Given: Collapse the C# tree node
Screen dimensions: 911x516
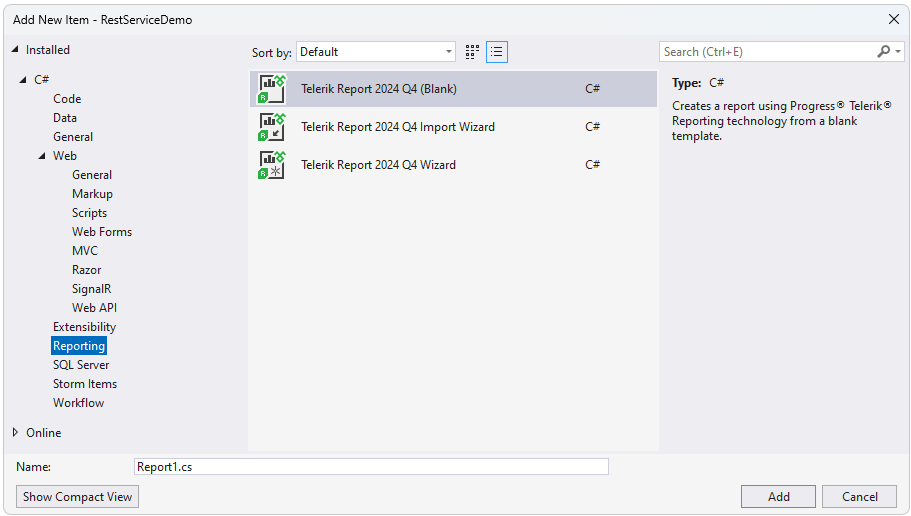Looking at the screenshot, I should (x=23, y=80).
